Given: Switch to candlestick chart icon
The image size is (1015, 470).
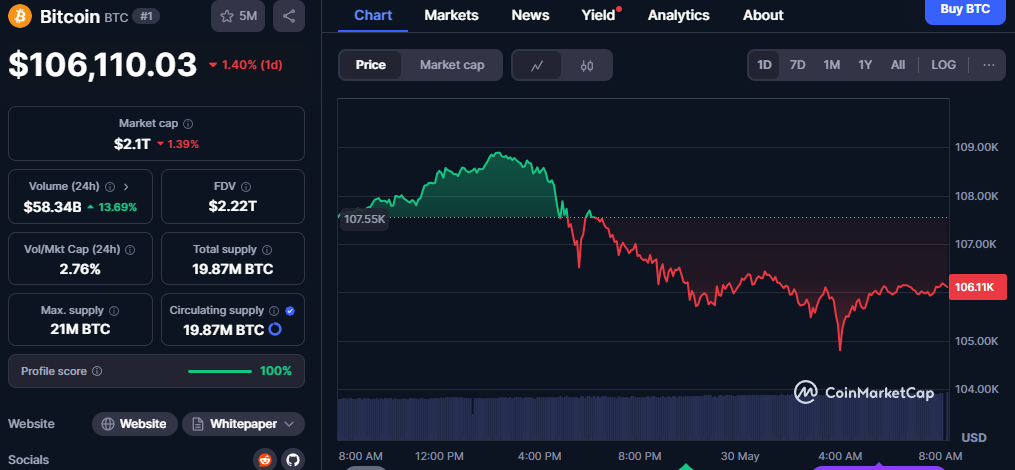Looking at the screenshot, I should [587, 65].
